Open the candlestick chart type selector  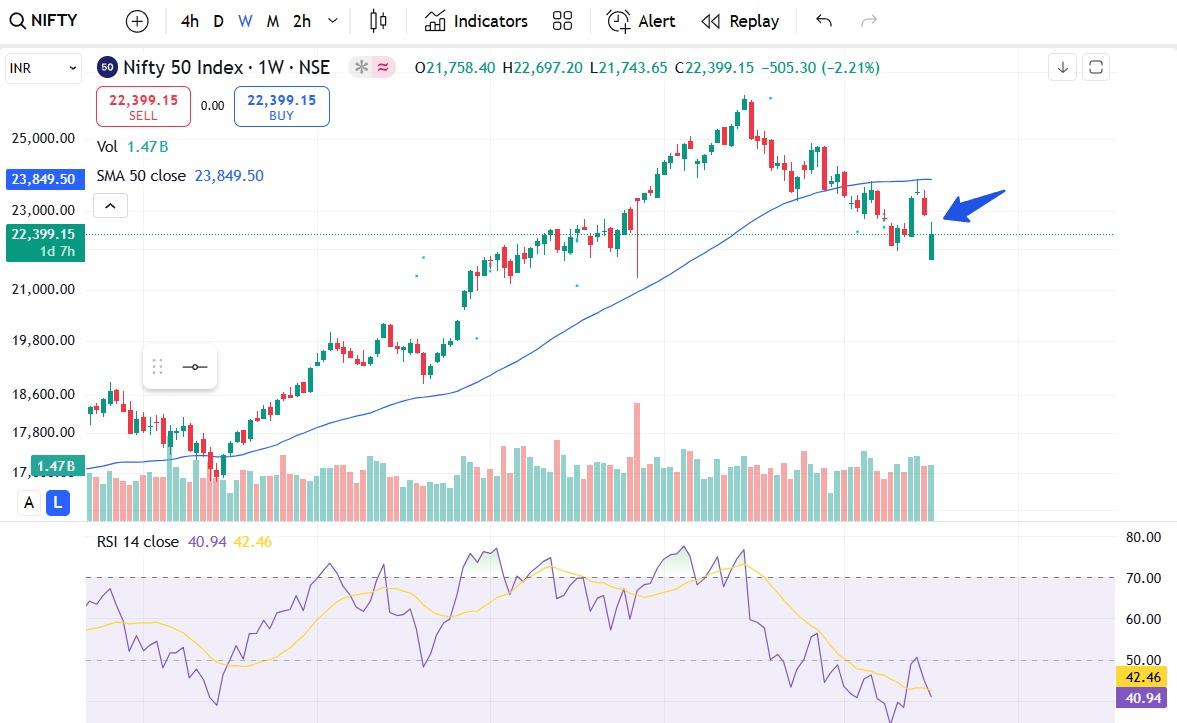coord(378,21)
